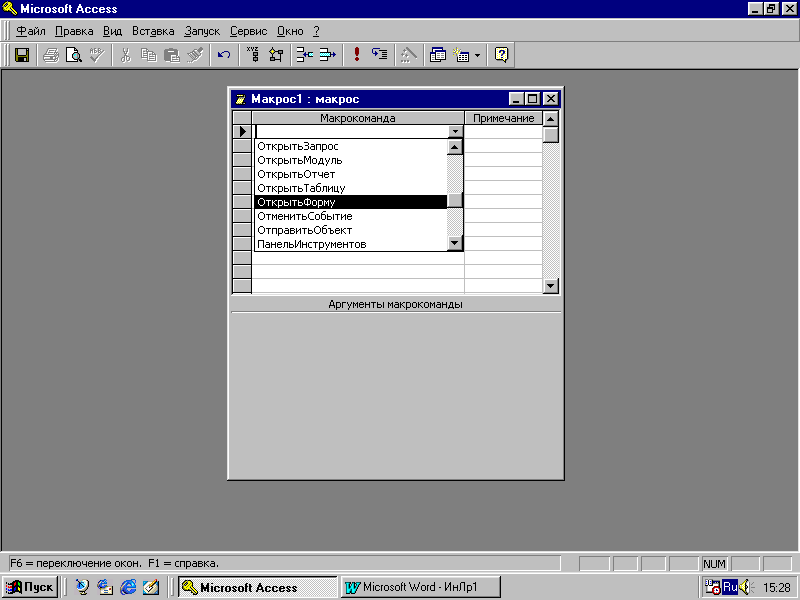
Task: Click the New Object table icon
Action: pos(462,55)
